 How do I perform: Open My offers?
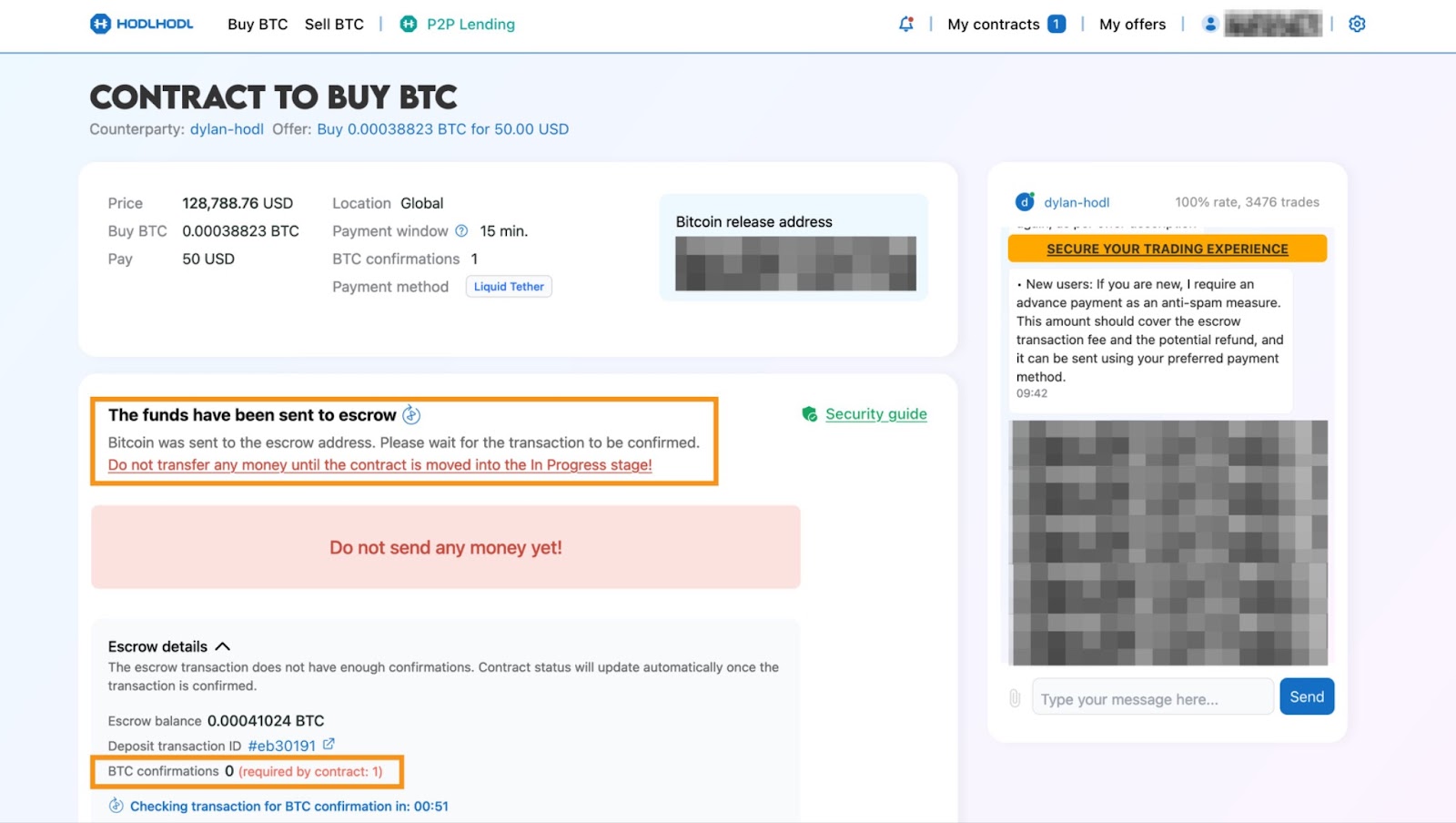(1132, 25)
